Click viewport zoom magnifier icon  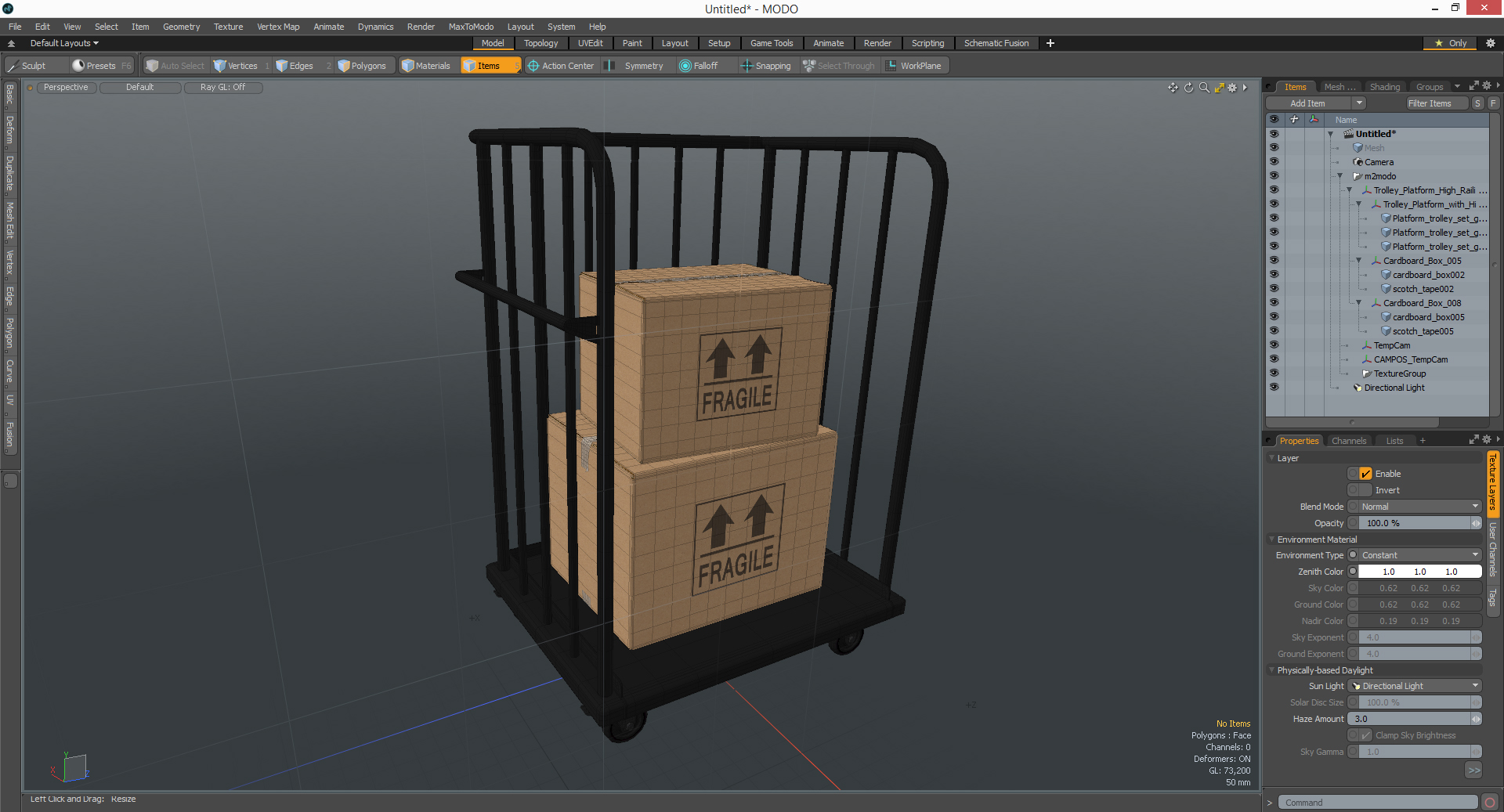pyautogui.click(x=1204, y=88)
